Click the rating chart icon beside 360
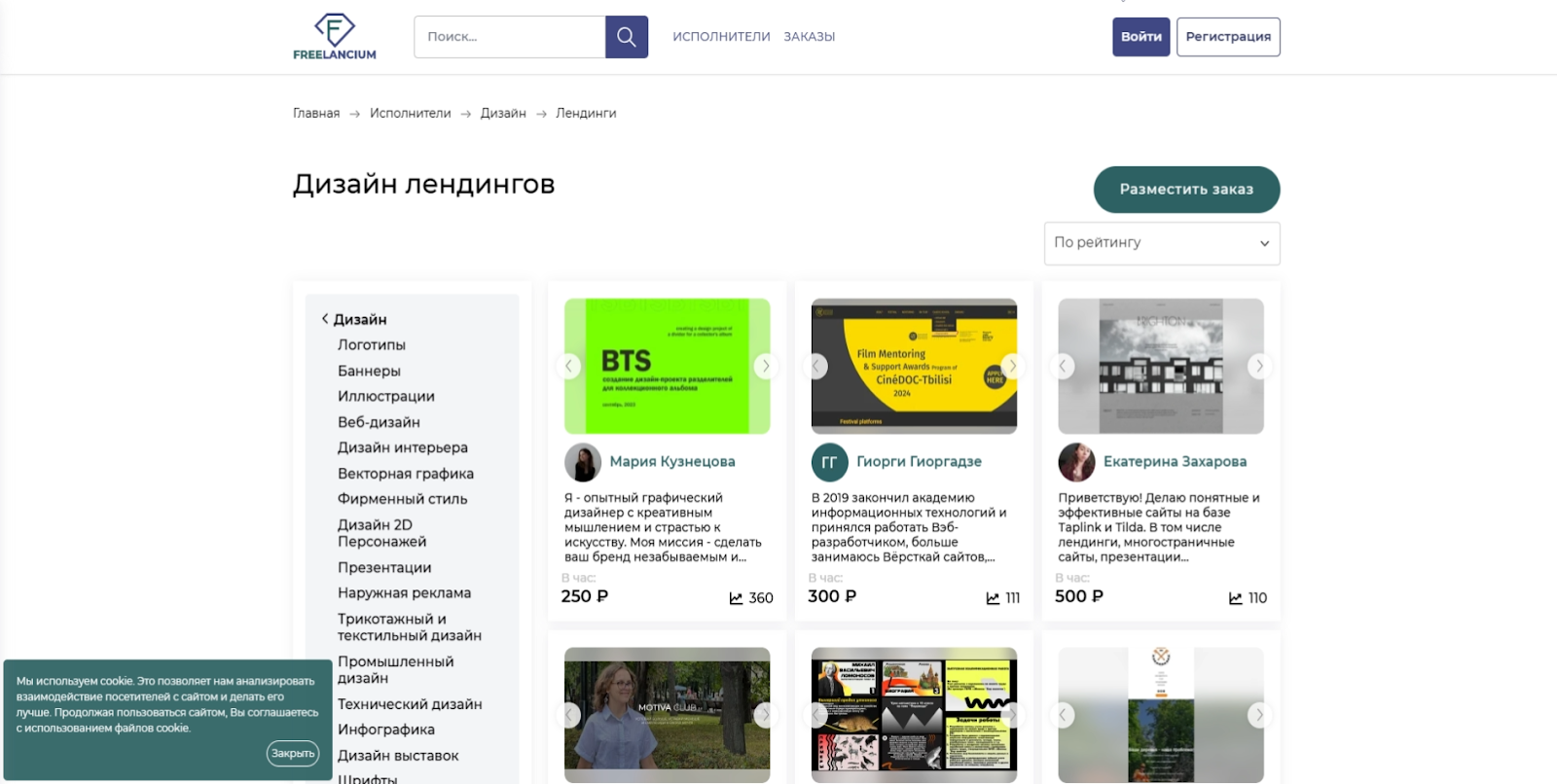 [737, 598]
